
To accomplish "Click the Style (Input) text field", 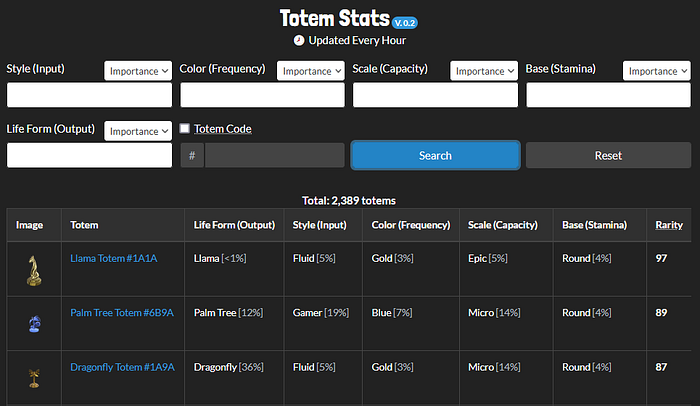I will coord(89,95).
